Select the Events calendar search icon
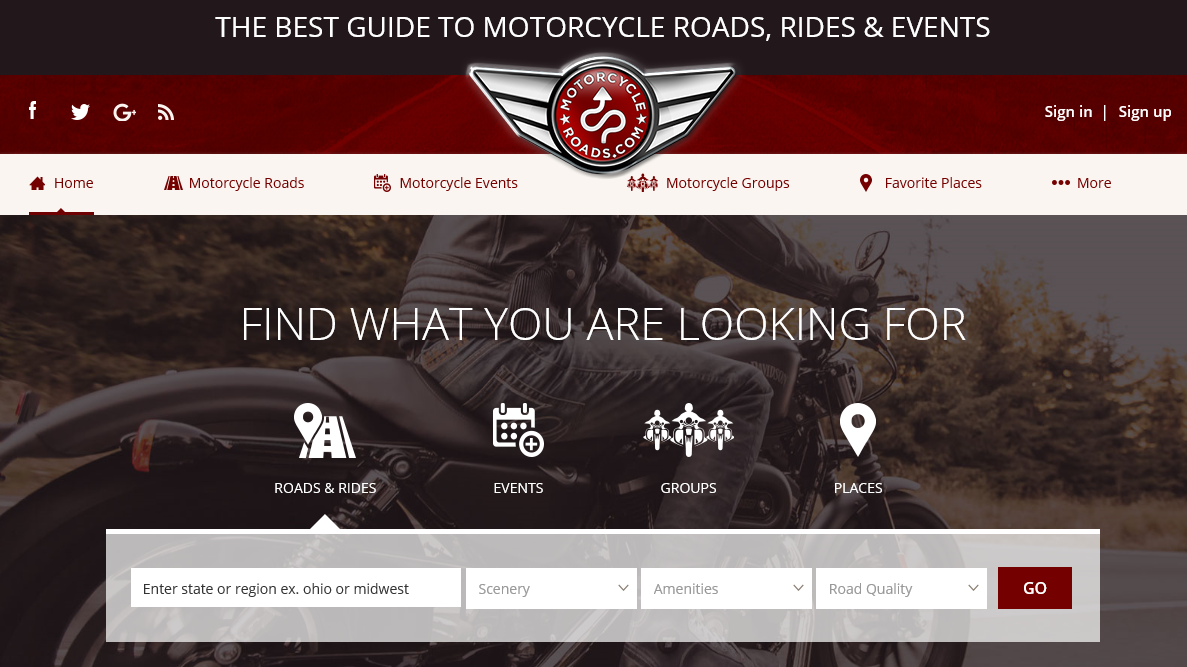This screenshot has width=1187, height=667. (x=518, y=430)
